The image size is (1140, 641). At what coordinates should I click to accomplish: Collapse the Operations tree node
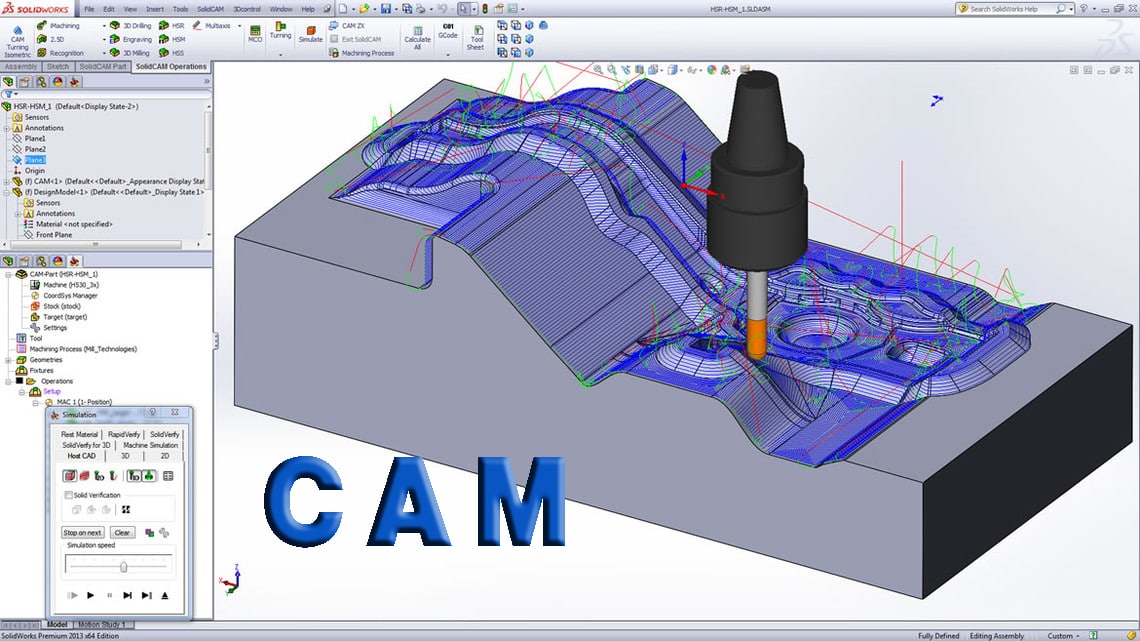tap(9, 382)
